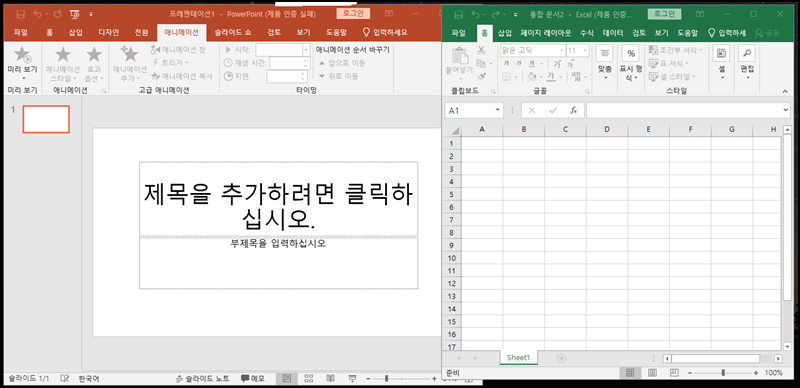Open Excel 페이지 레이아웃 tab

tap(546, 33)
